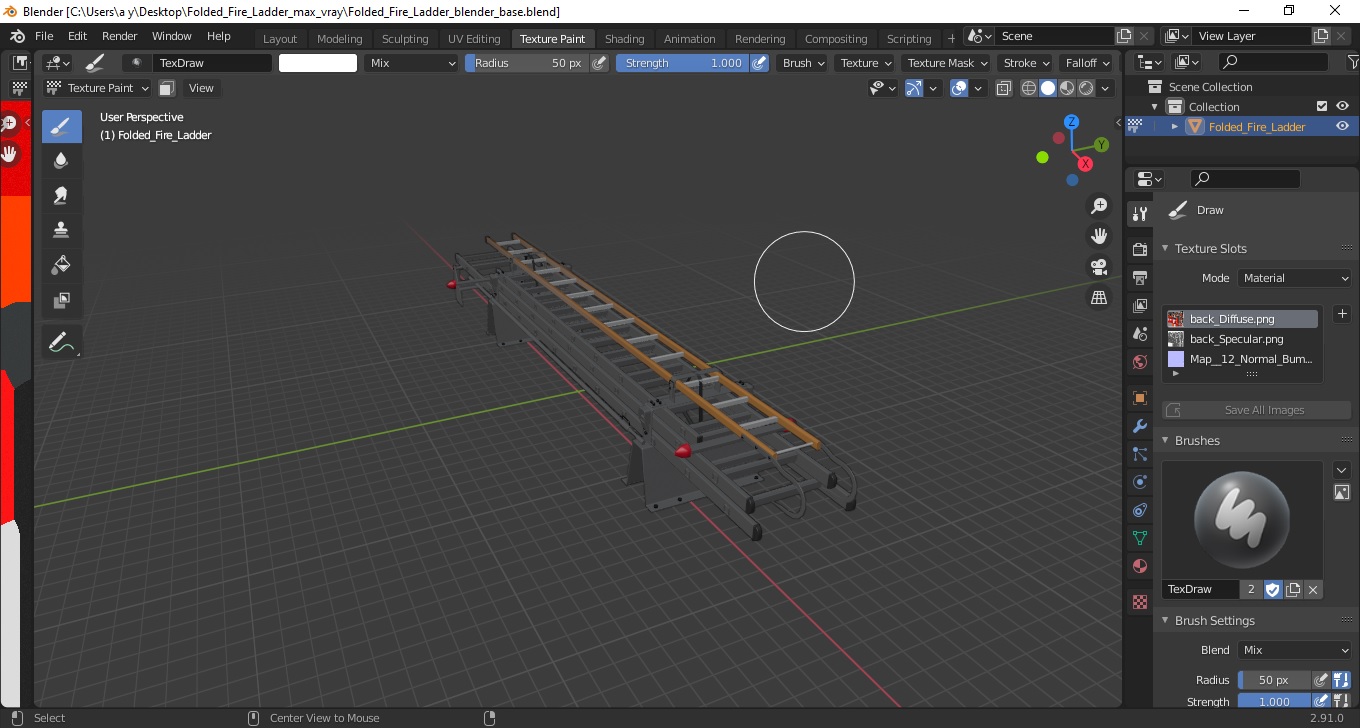Open the Scene properties tab
This screenshot has height=728, width=1360.
(x=1139, y=333)
